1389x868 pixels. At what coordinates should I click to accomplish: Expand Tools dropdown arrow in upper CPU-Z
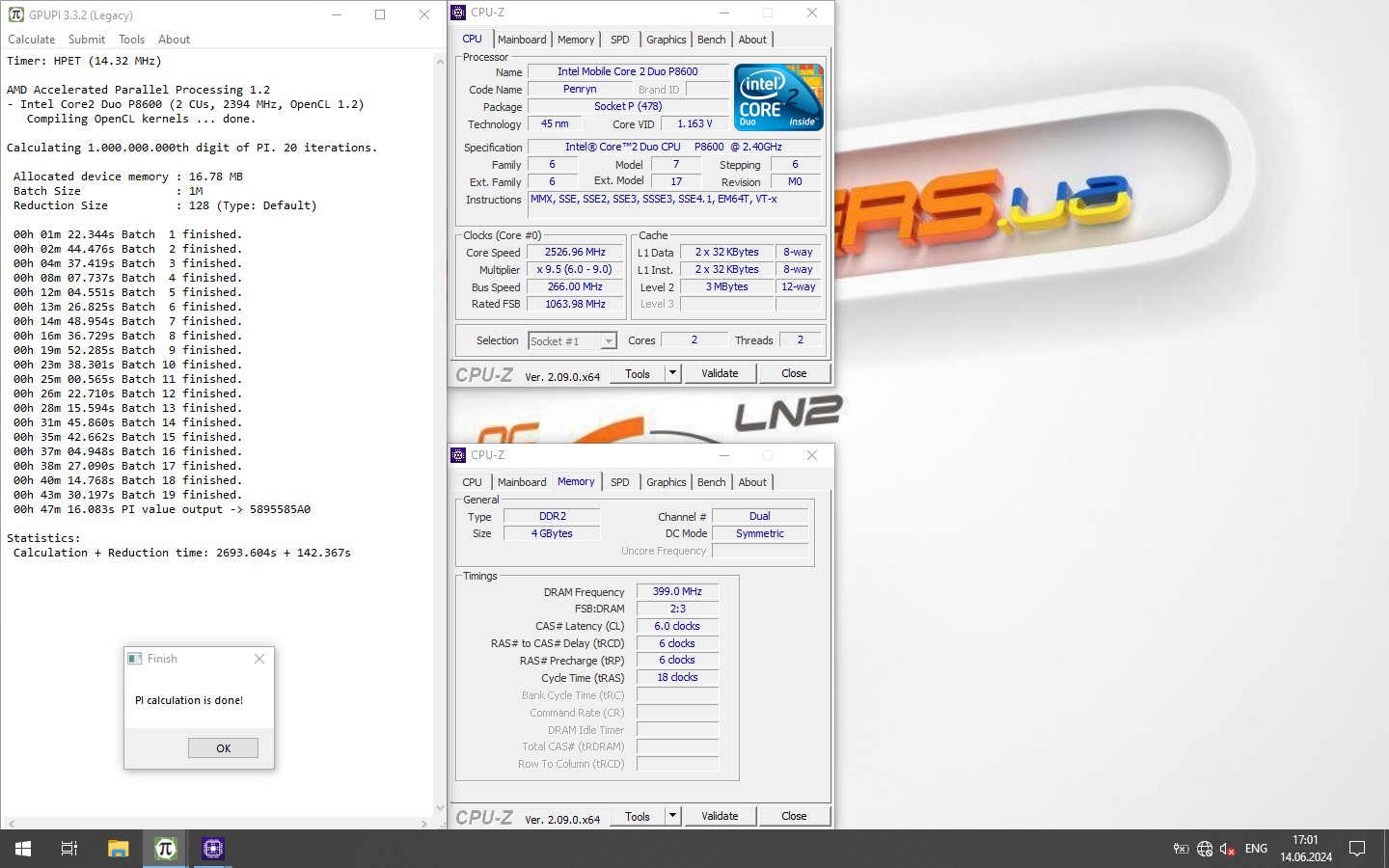[672, 373]
